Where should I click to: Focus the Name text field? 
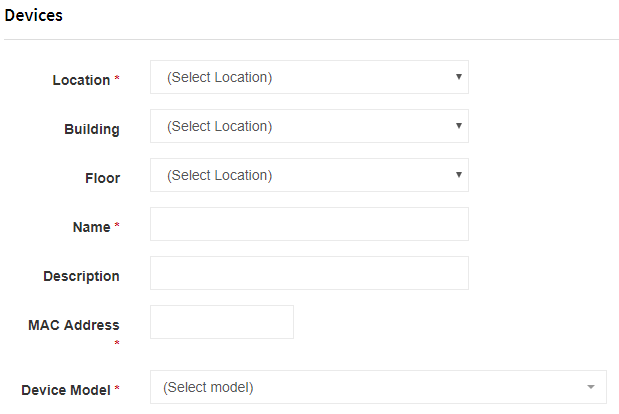(309, 224)
